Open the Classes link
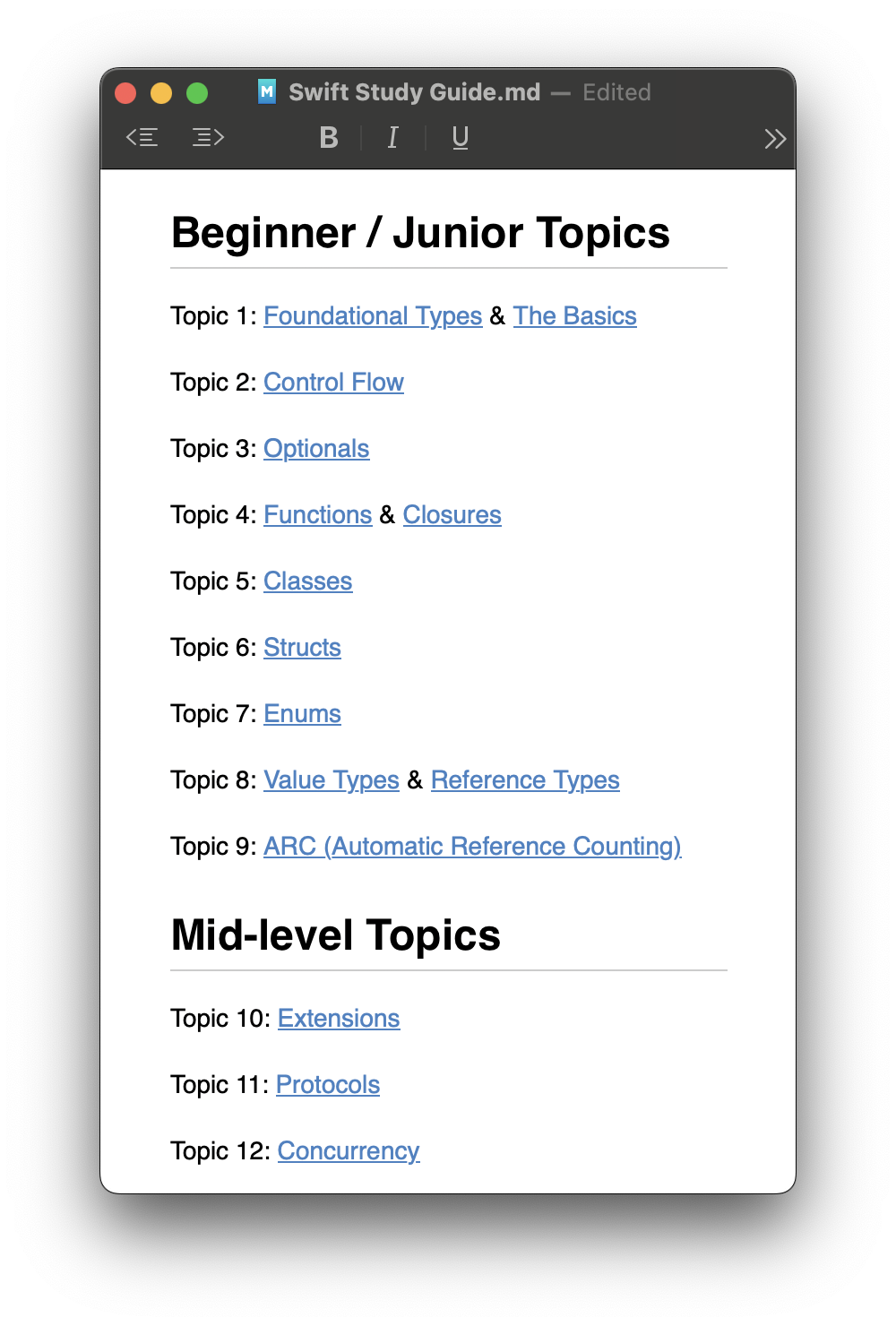This screenshot has height=1326, width=896. 307,581
